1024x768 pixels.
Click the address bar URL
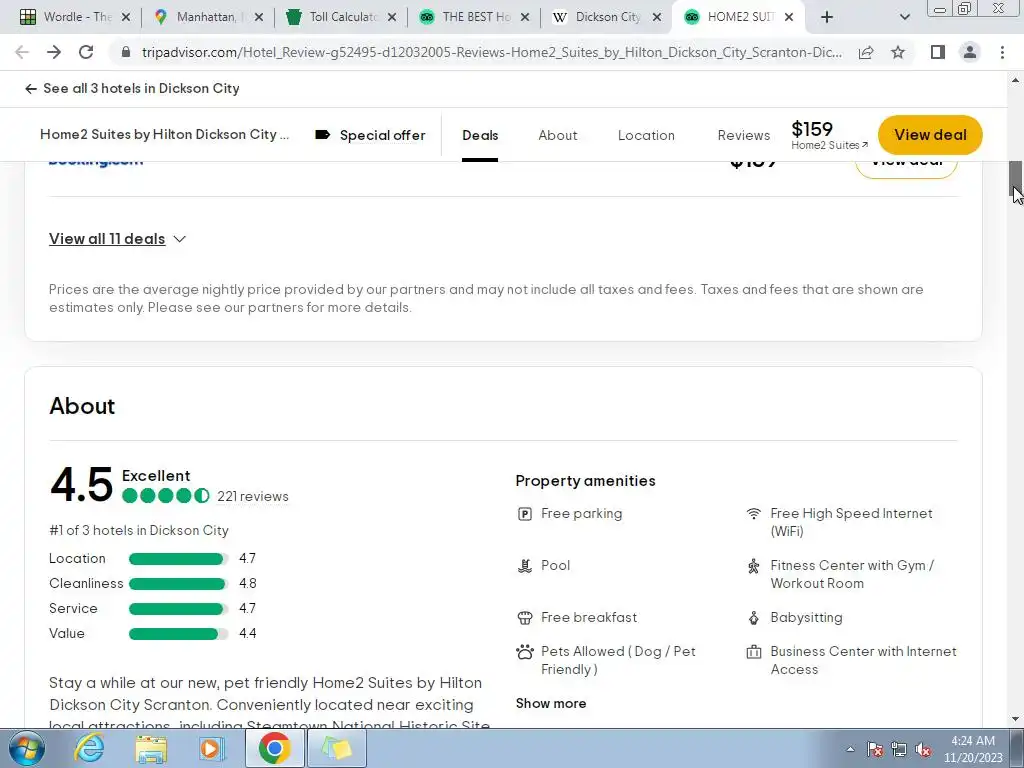[491, 52]
